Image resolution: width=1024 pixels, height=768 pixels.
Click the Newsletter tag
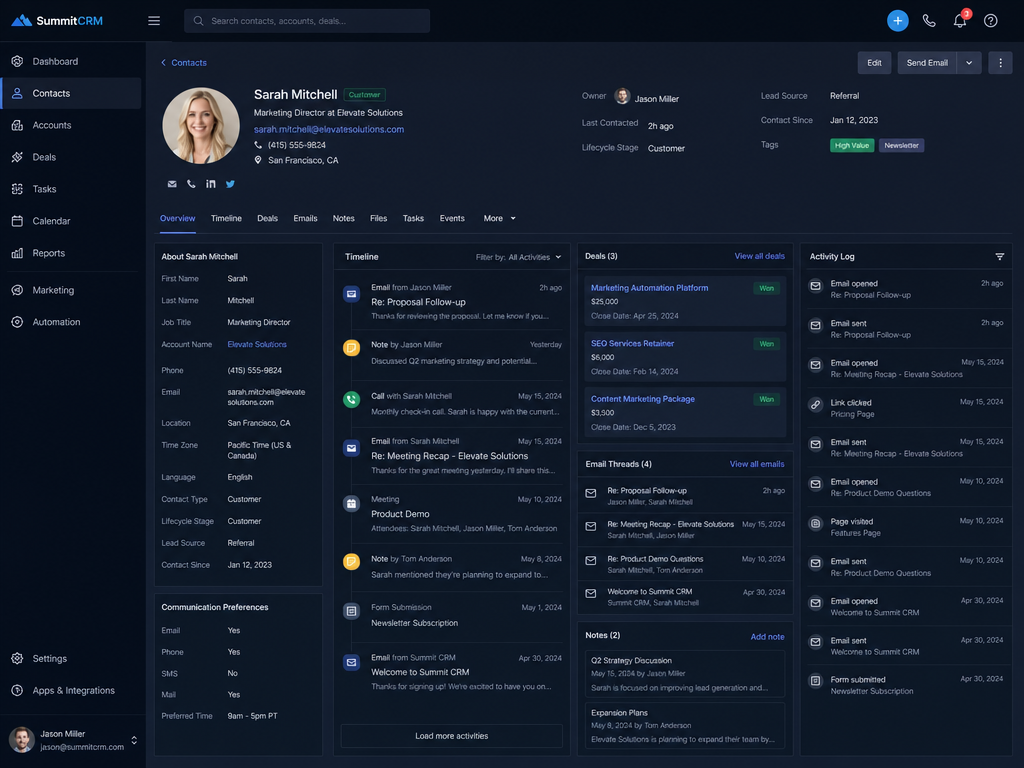901,146
